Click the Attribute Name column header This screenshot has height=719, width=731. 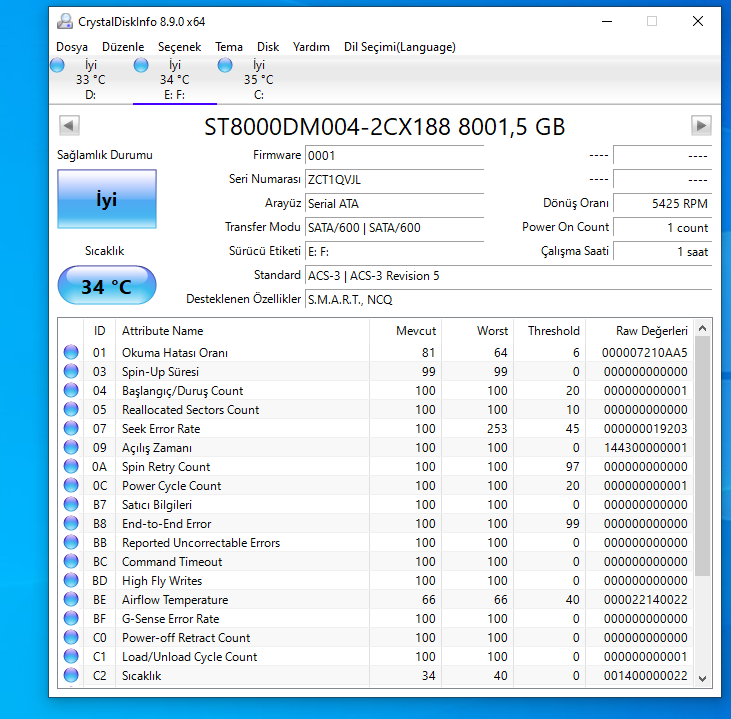coord(242,331)
